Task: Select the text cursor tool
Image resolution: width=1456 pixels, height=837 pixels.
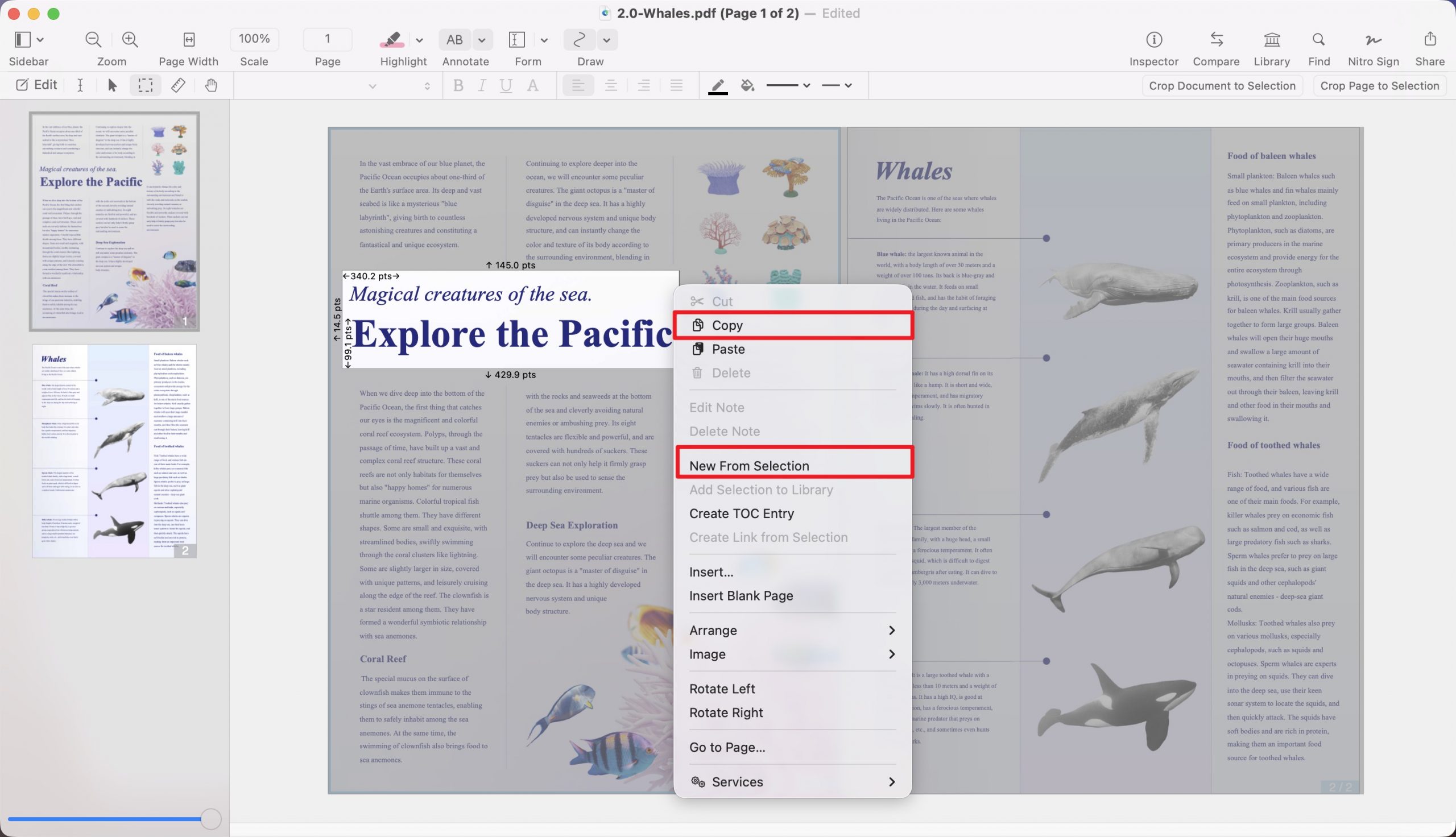Action: point(80,85)
